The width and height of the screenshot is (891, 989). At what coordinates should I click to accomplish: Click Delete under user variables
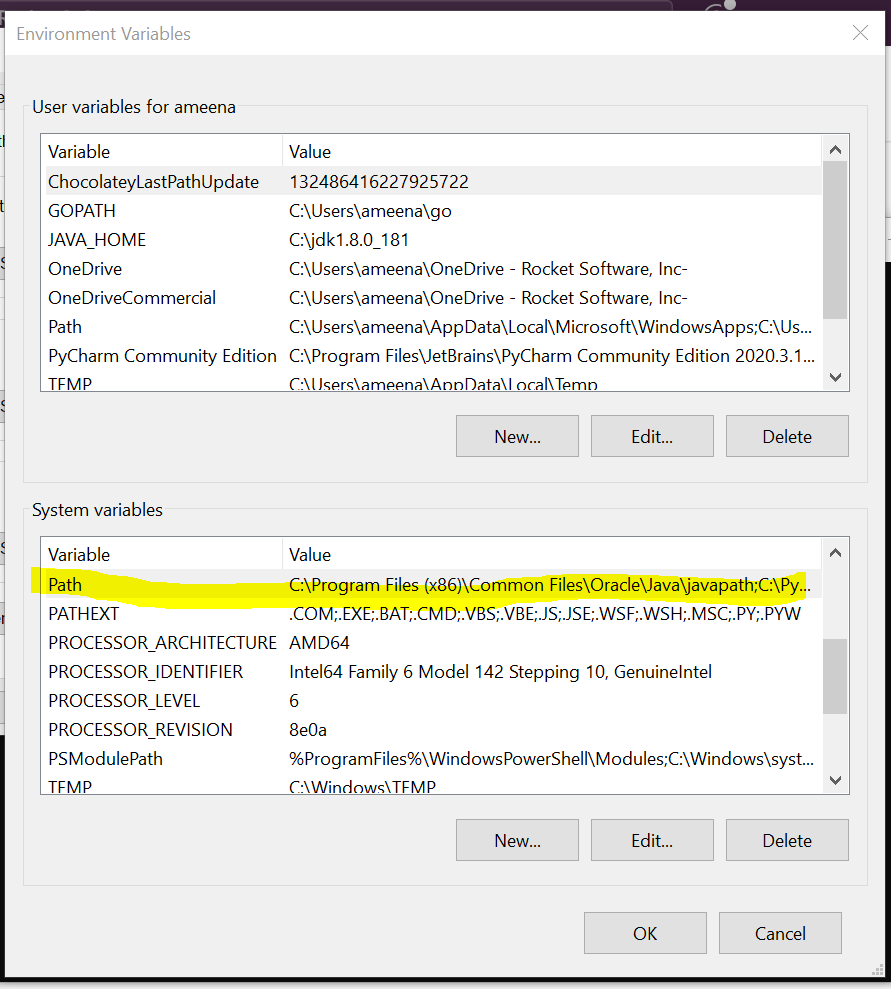pyautogui.click(x=787, y=436)
